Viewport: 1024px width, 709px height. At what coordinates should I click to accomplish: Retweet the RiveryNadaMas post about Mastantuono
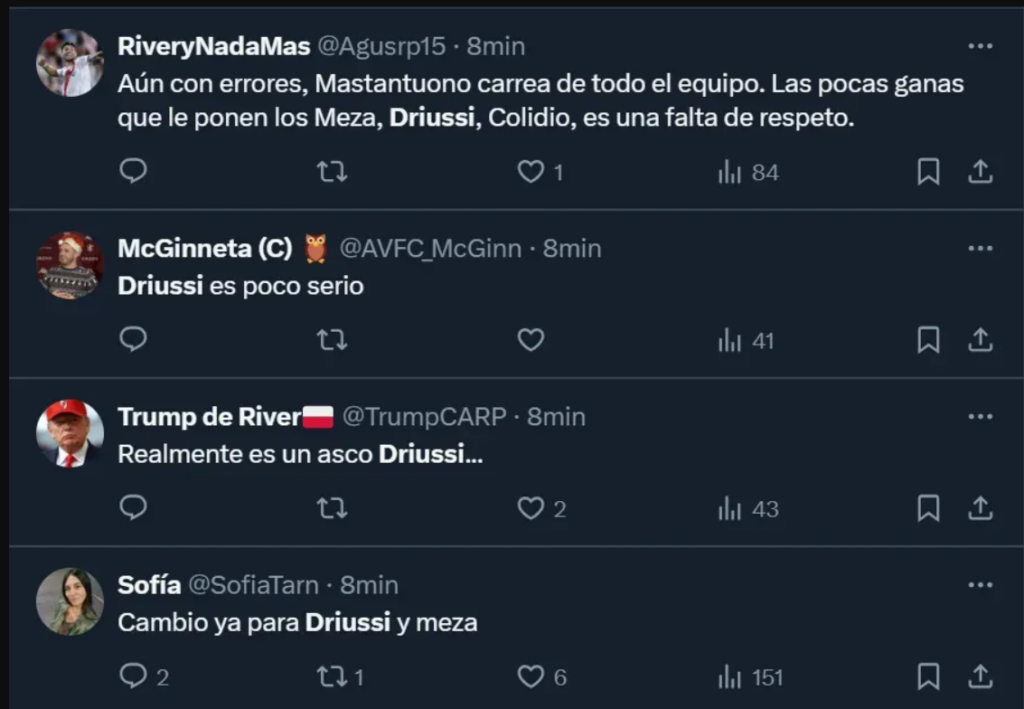point(332,172)
